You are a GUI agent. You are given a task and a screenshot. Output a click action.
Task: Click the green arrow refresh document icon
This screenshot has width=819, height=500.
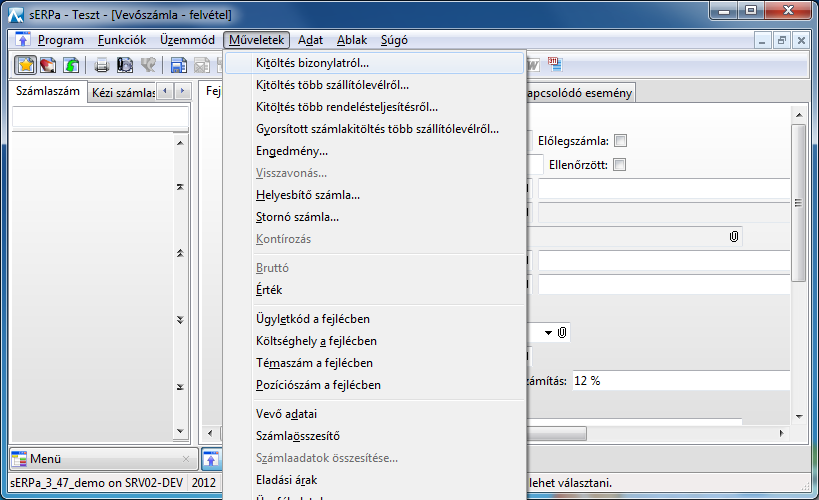click(x=71, y=65)
